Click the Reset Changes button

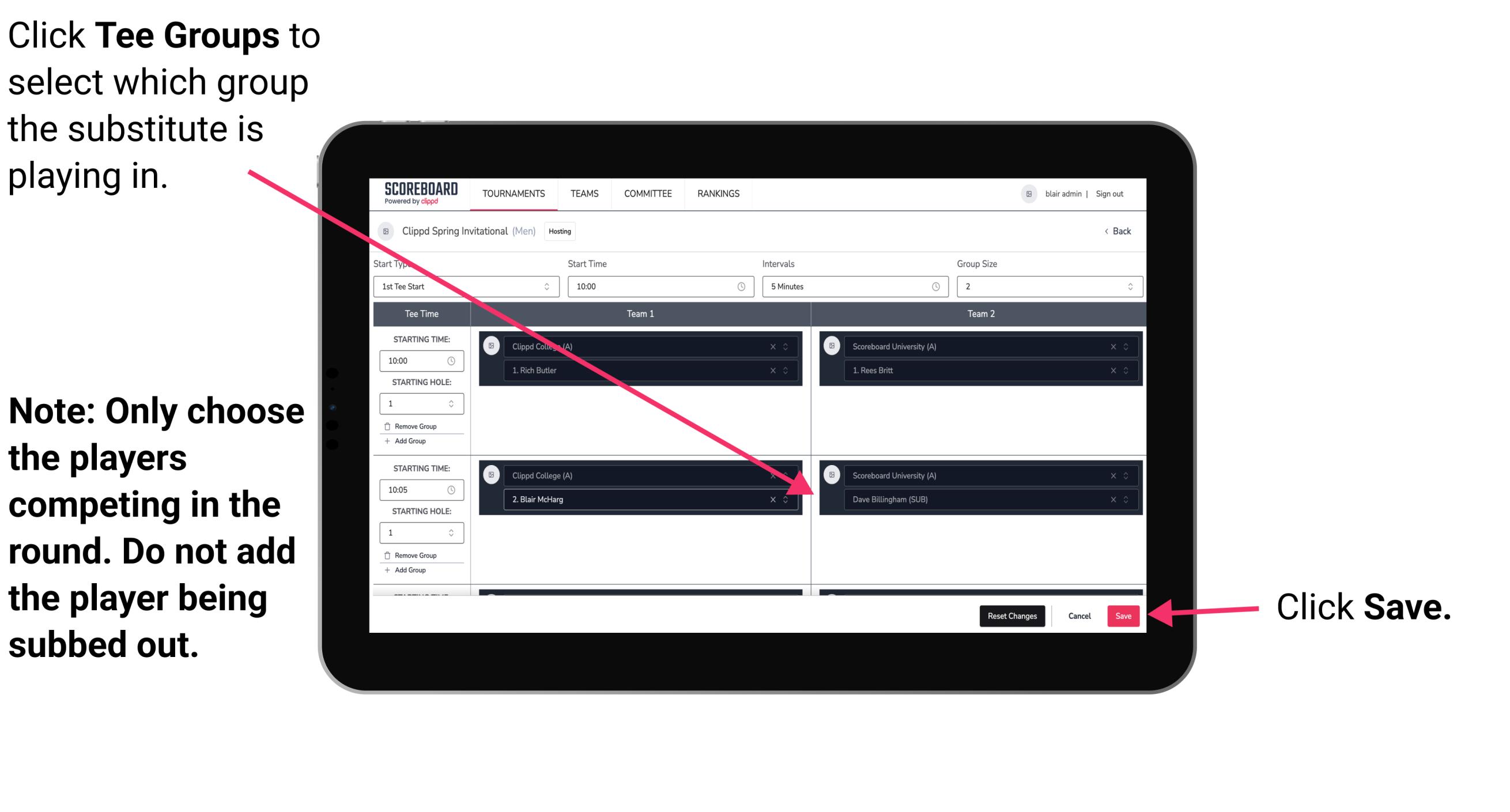1011,614
